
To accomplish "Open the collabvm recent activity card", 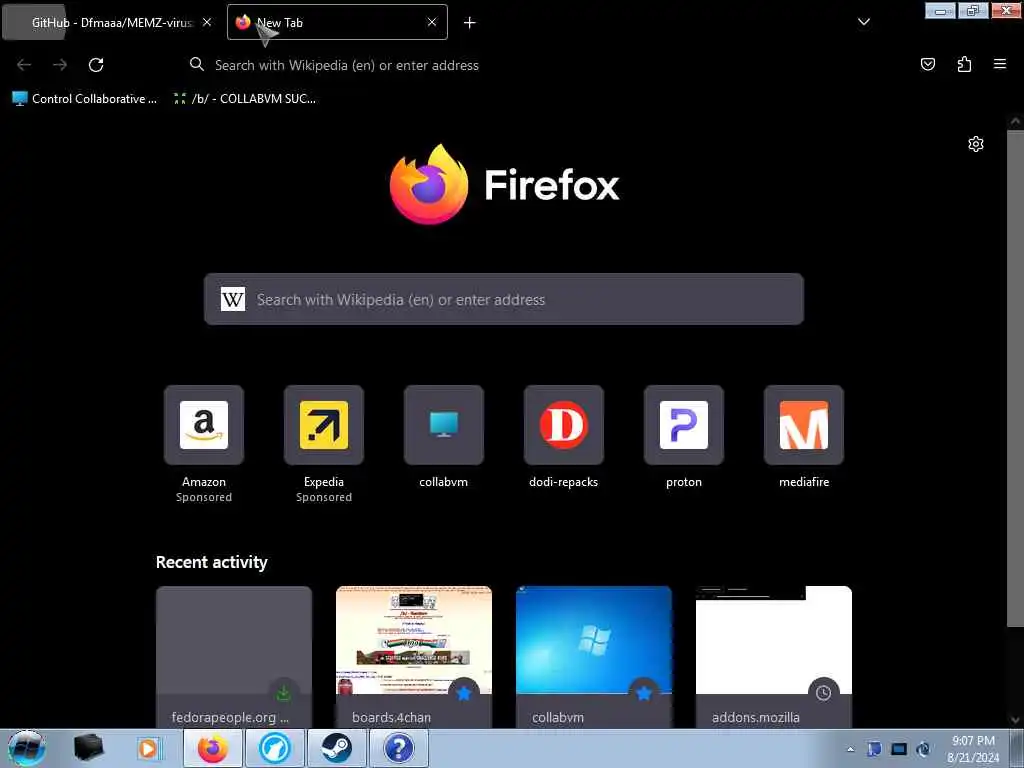I will tap(594, 657).
